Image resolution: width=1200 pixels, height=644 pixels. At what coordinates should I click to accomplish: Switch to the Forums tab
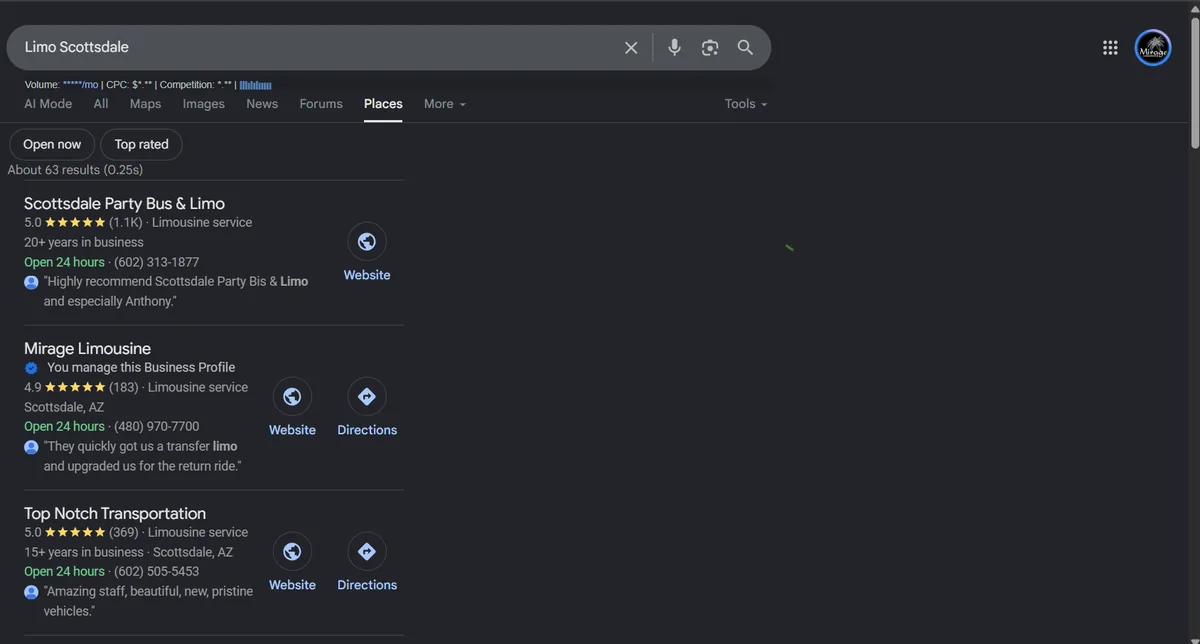(321, 104)
